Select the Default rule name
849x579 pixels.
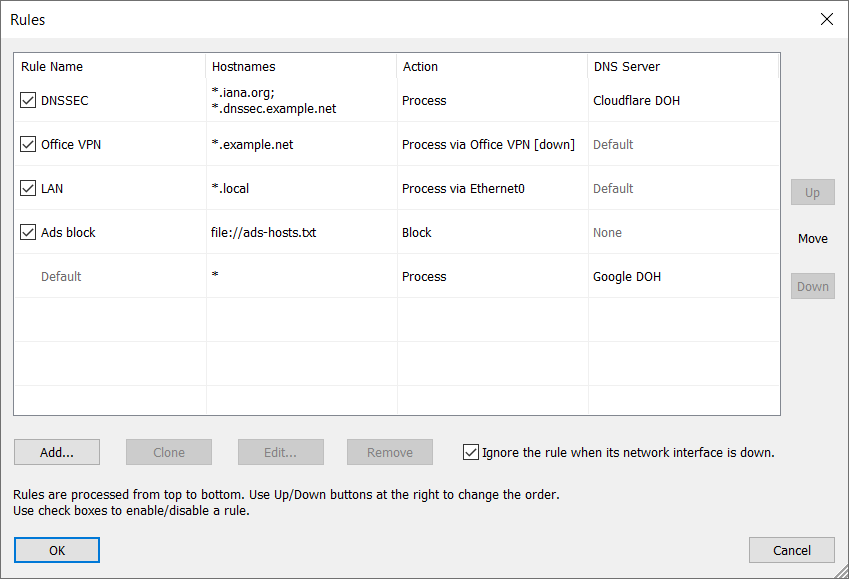point(61,276)
